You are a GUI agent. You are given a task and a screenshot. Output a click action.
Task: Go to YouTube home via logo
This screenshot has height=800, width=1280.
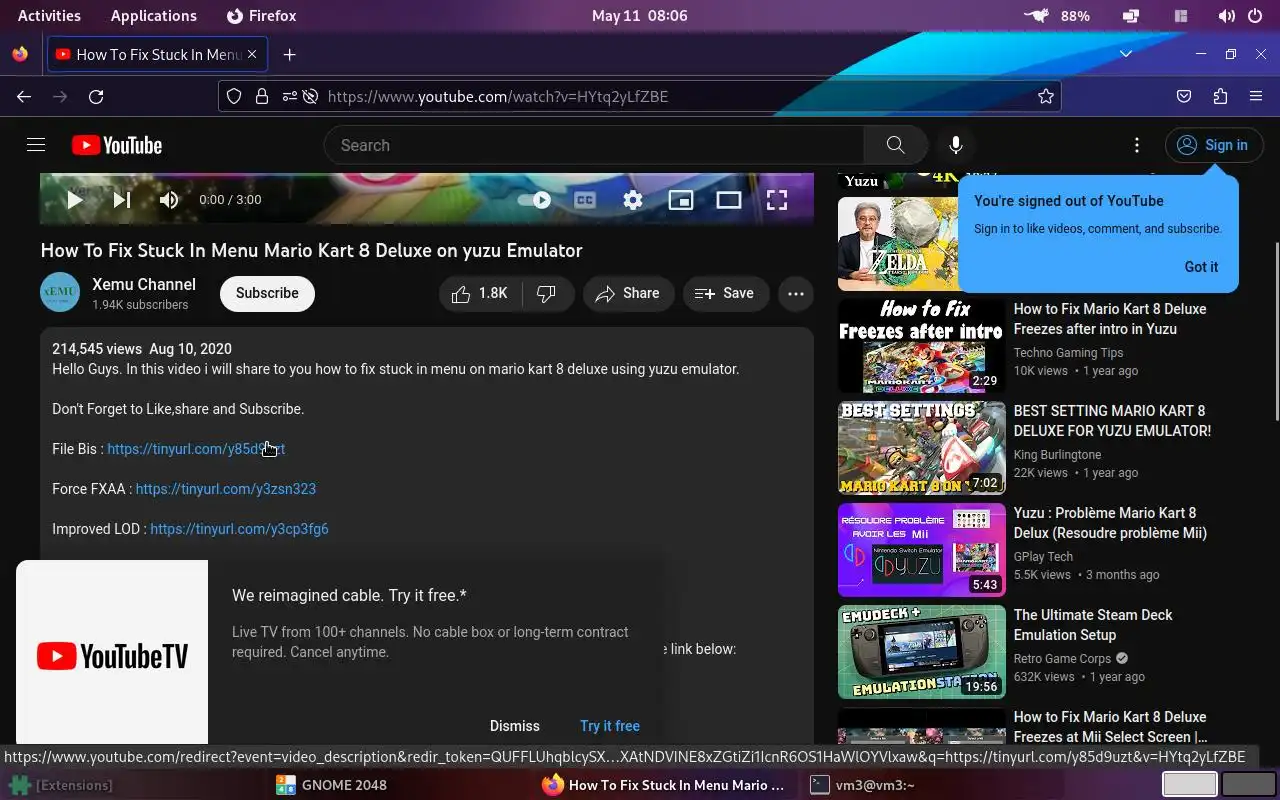(x=117, y=145)
